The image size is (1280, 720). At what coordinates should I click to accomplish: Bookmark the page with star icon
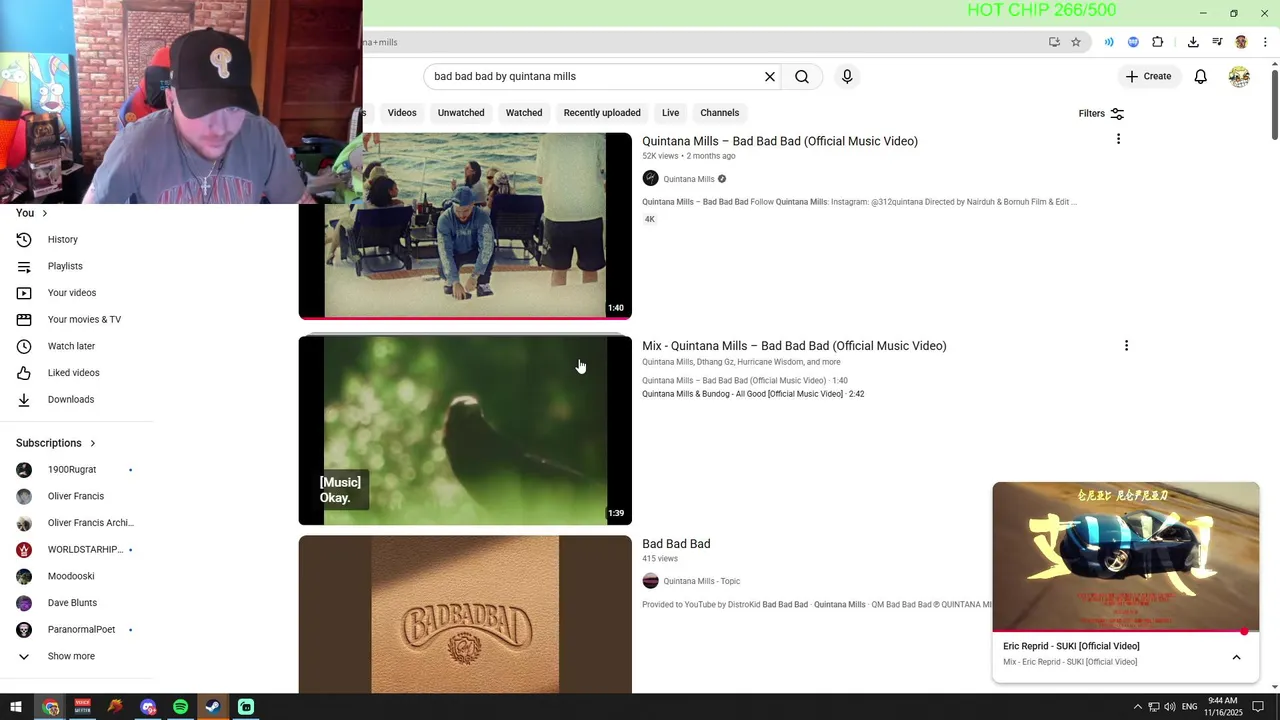pyautogui.click(x=1076, y=42)
